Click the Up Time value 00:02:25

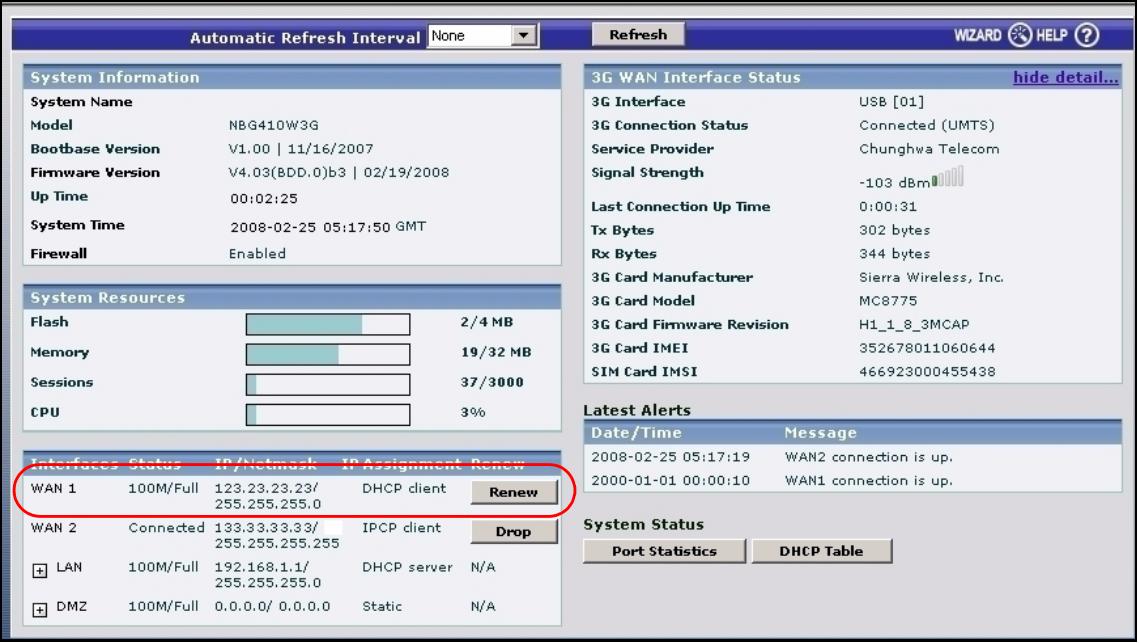tap(264, 198)
